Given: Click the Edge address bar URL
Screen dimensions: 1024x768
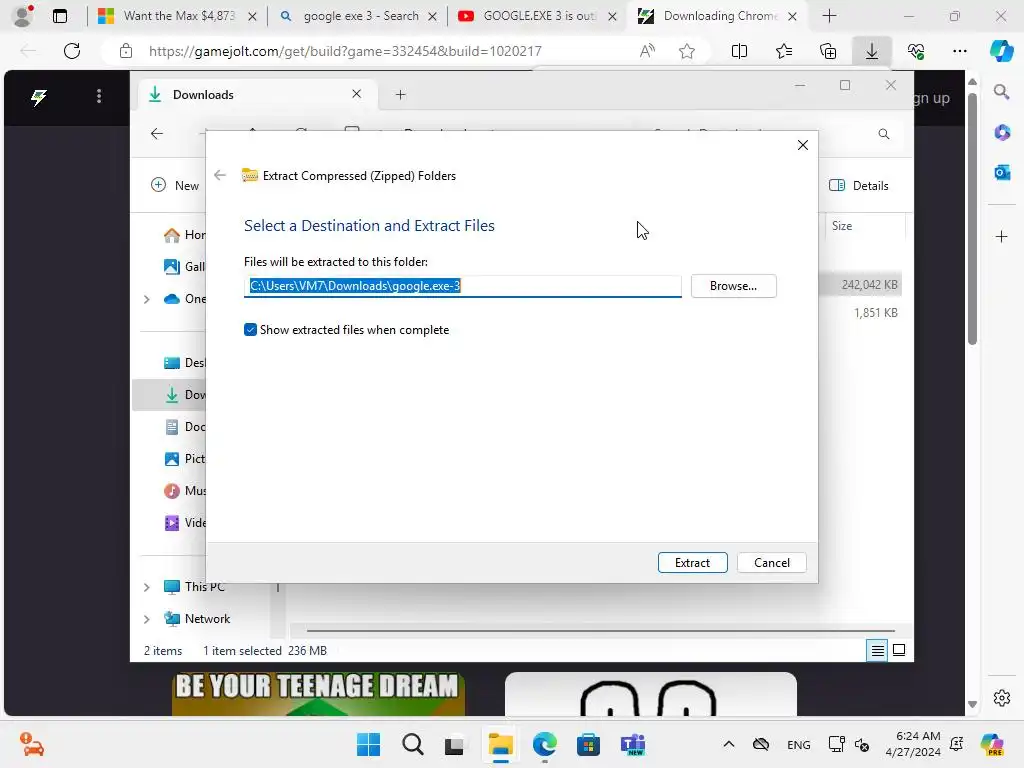Looking at the screenshot, I should (x=345, y=51).
